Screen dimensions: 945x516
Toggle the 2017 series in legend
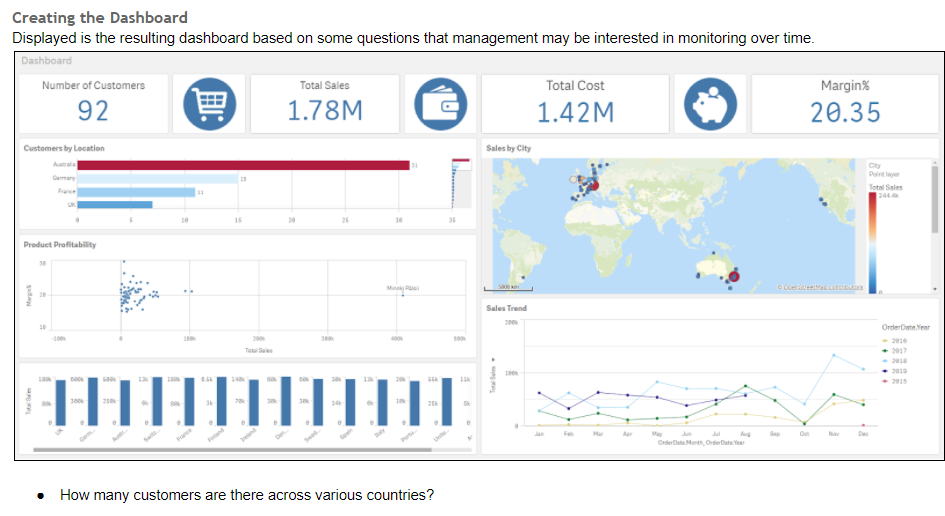tap(896, 350)
